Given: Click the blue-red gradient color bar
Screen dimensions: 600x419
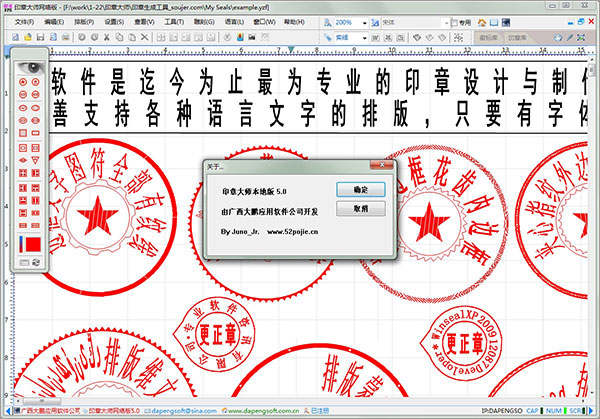Looking at the screenshot, I should coord(21,245).
